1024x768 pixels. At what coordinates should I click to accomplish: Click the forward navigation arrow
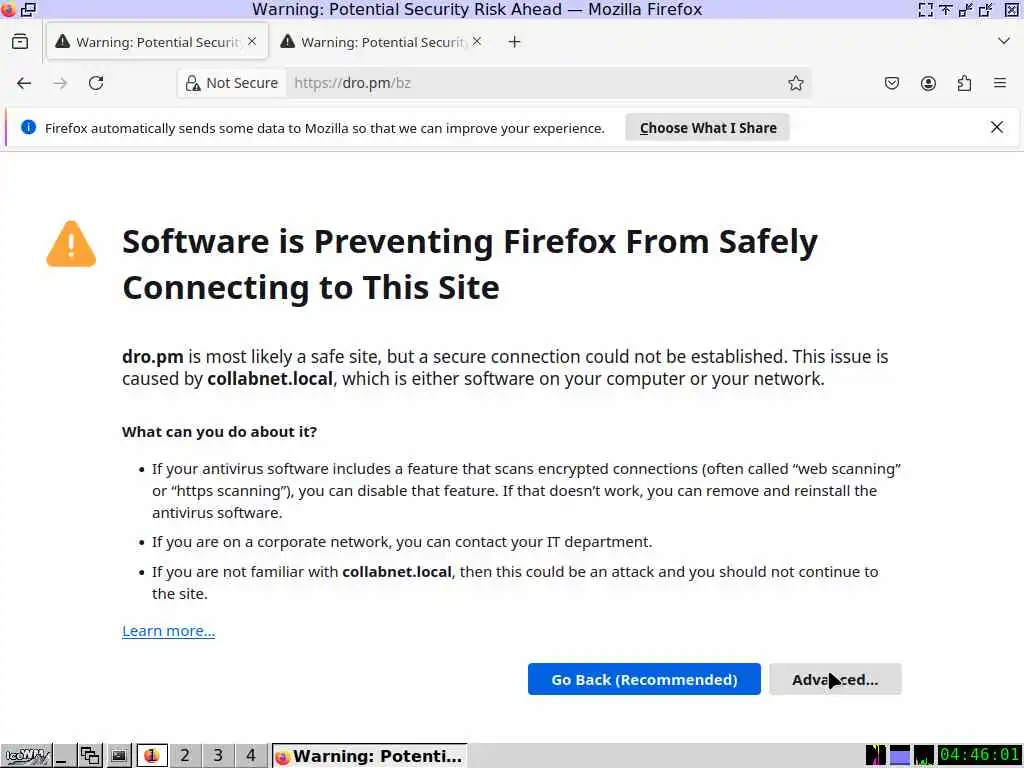point(60,83)
